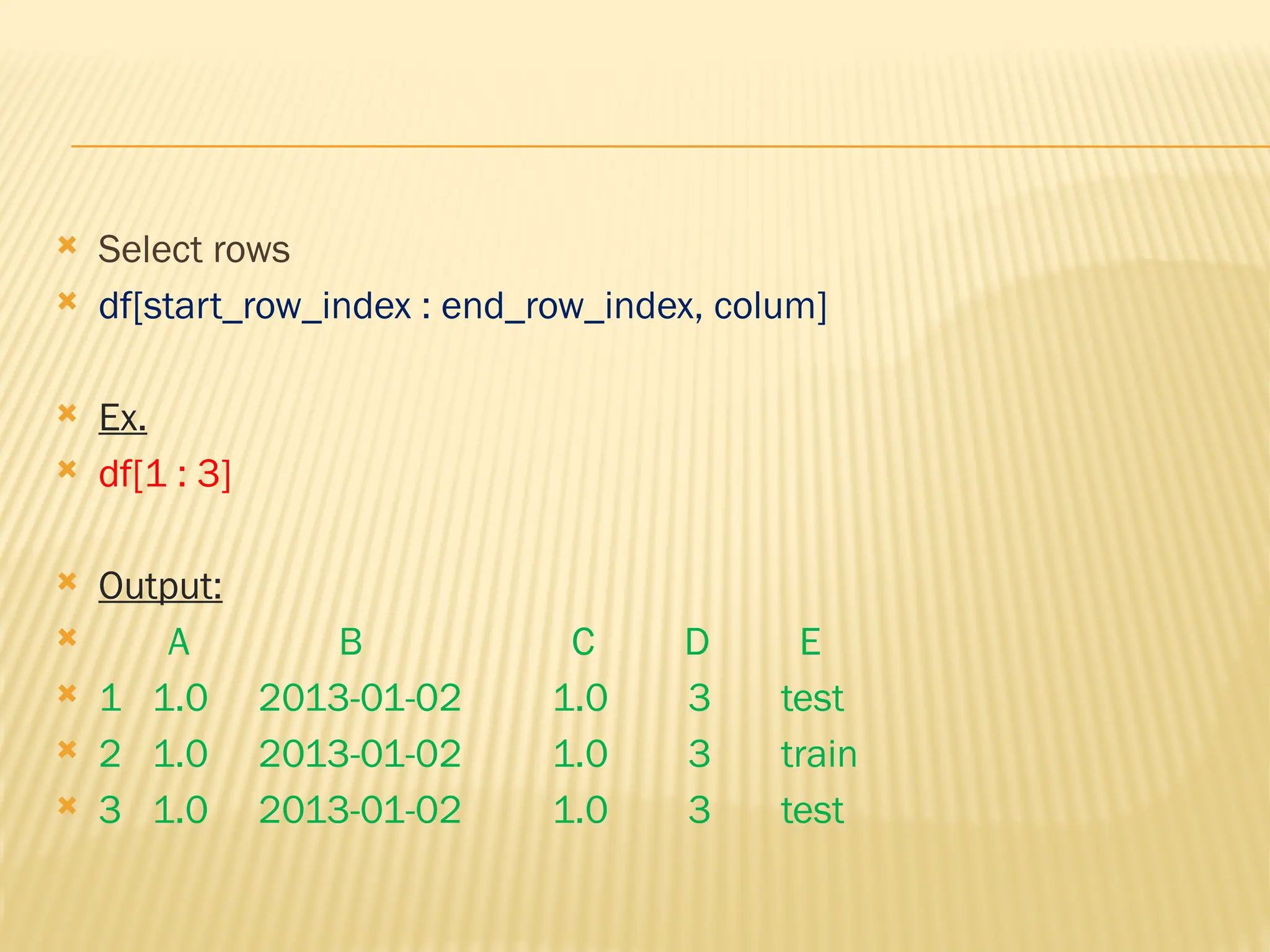Click the D value 3 in row 1
1270x952 pixels.
pyautogui.click(x=699, y=699)
